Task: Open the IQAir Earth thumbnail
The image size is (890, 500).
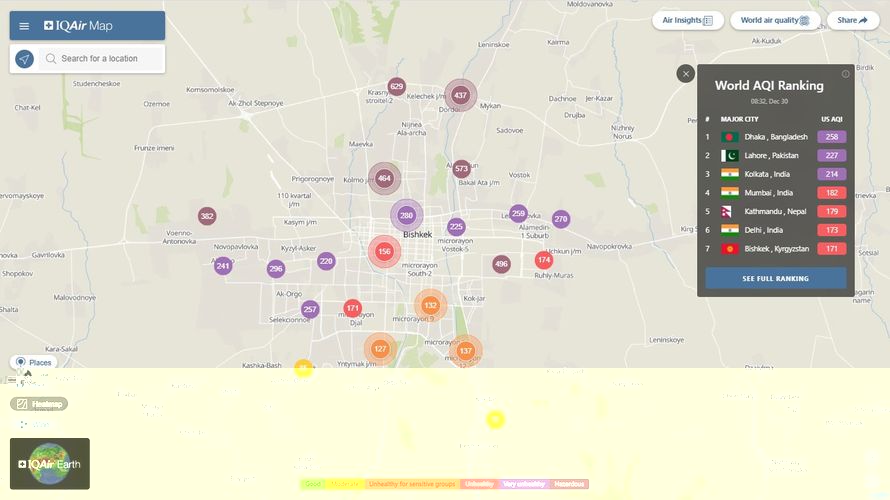Action: [x=50, y=464]
